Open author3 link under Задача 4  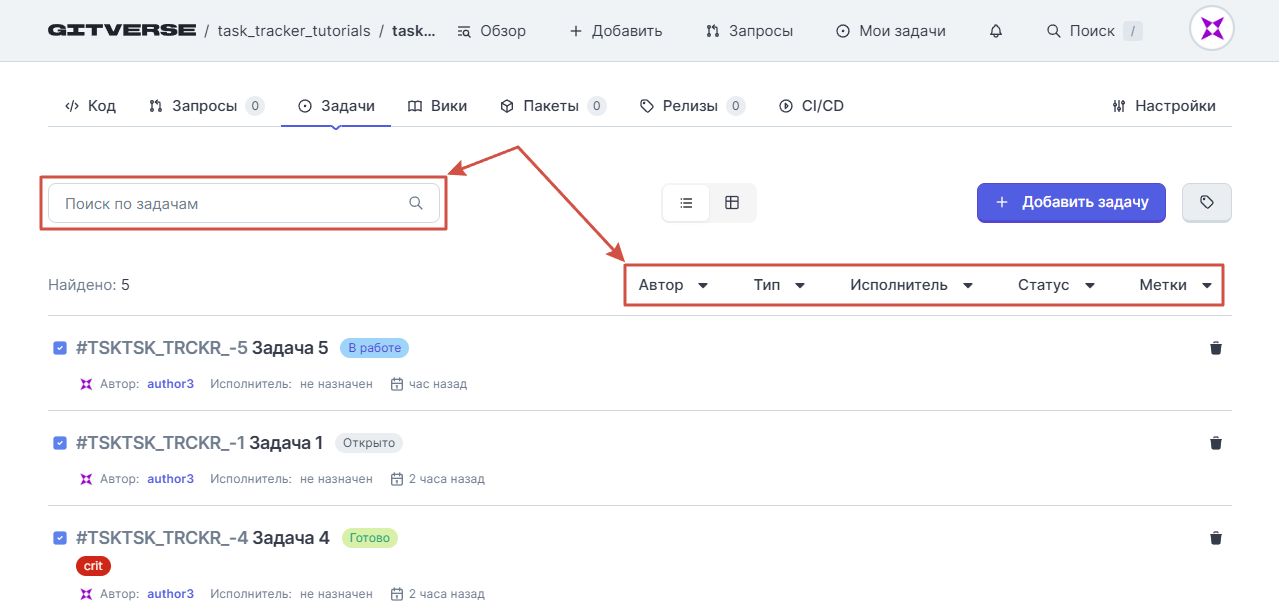[171, 594]
